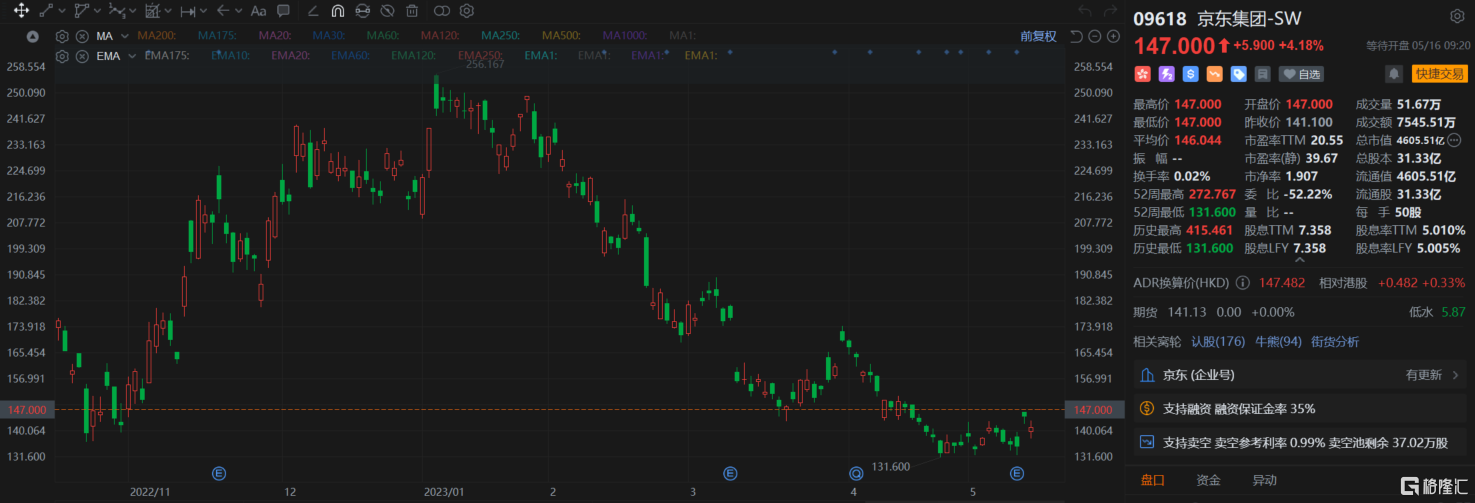The image size is (1475, 503).
Task: Click the orange short-selling badge icon
Action: 1214,73
